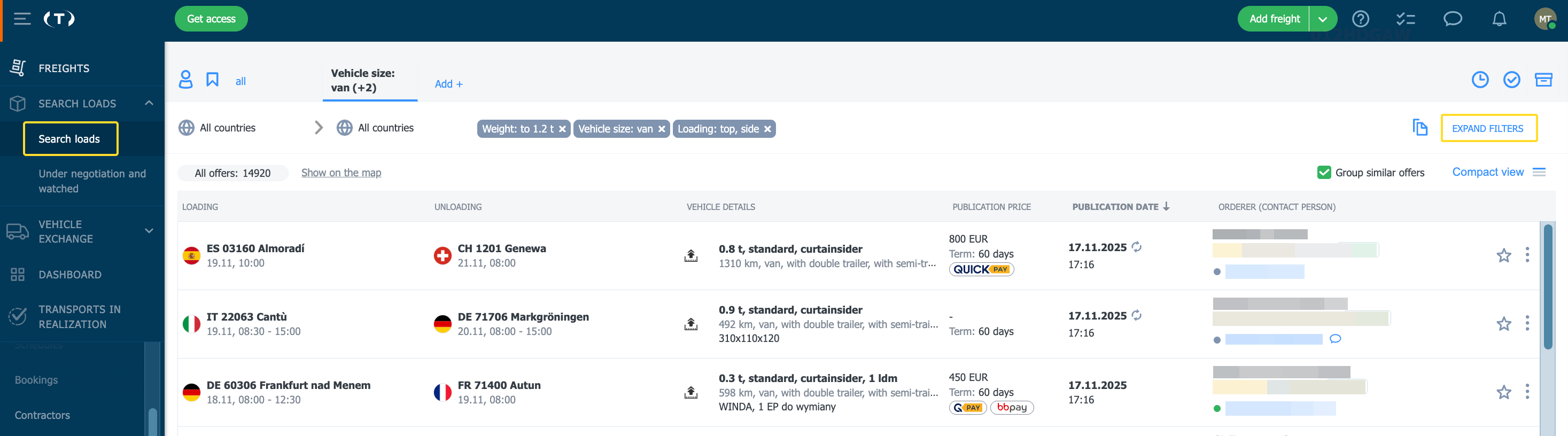Image resolution: width=1568 pixels, height=436 pixels.
Task: Click the offers list vertical scrollbar
Action: (1547, 287)
